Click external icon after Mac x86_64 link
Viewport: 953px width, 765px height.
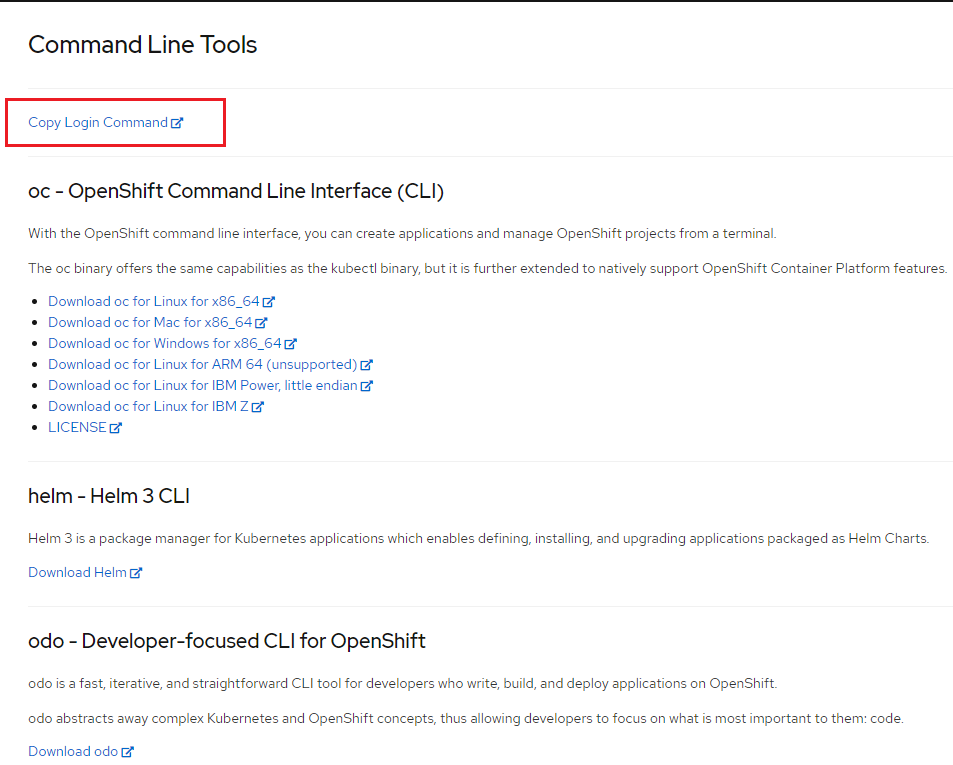coord(261,323)
